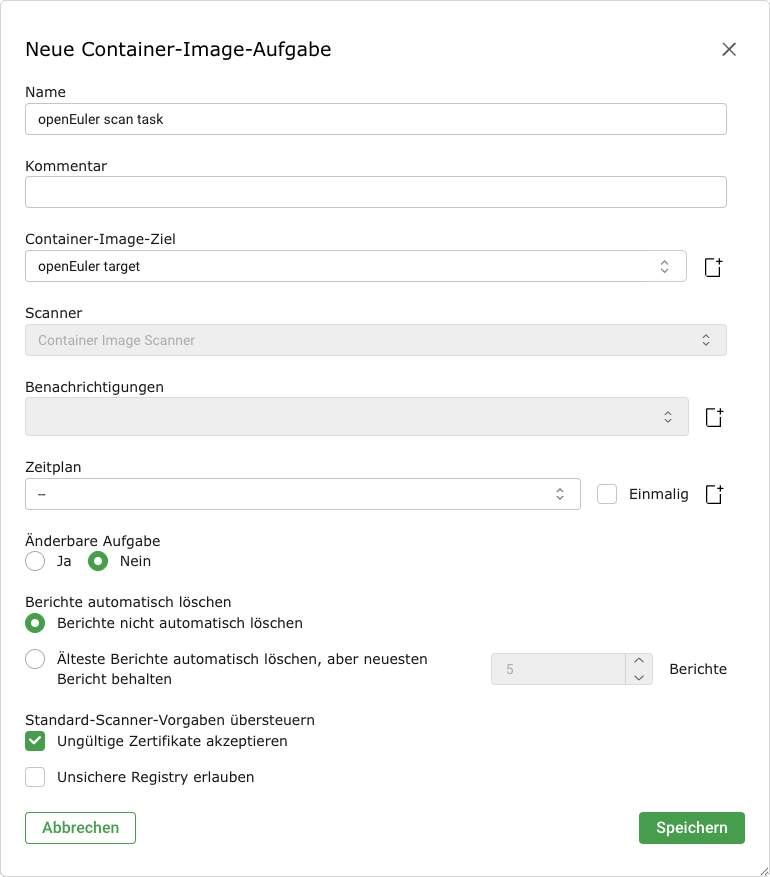Uncheck Ungültige Zertifikate akzeptieren
The height and width of the screenshot is (877, 770).
[x=35, y=741]
